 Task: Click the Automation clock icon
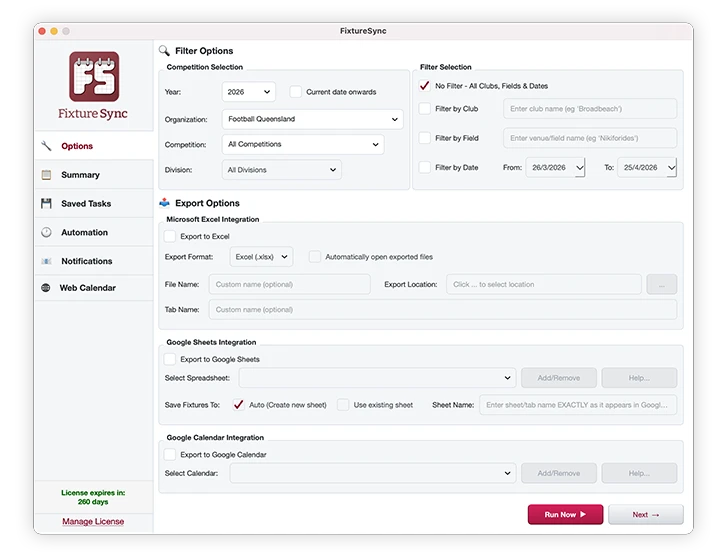click(x=46, y=233)
